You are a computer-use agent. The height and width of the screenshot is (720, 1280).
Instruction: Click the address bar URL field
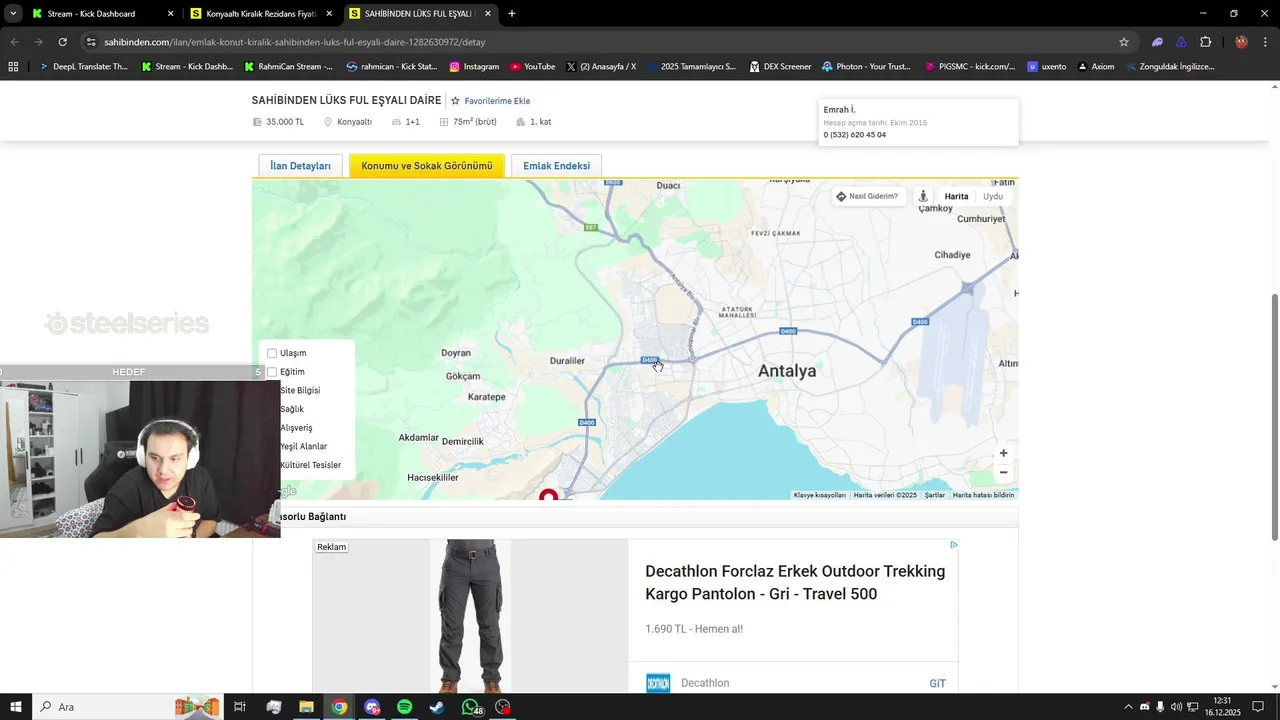coord(600,42)
